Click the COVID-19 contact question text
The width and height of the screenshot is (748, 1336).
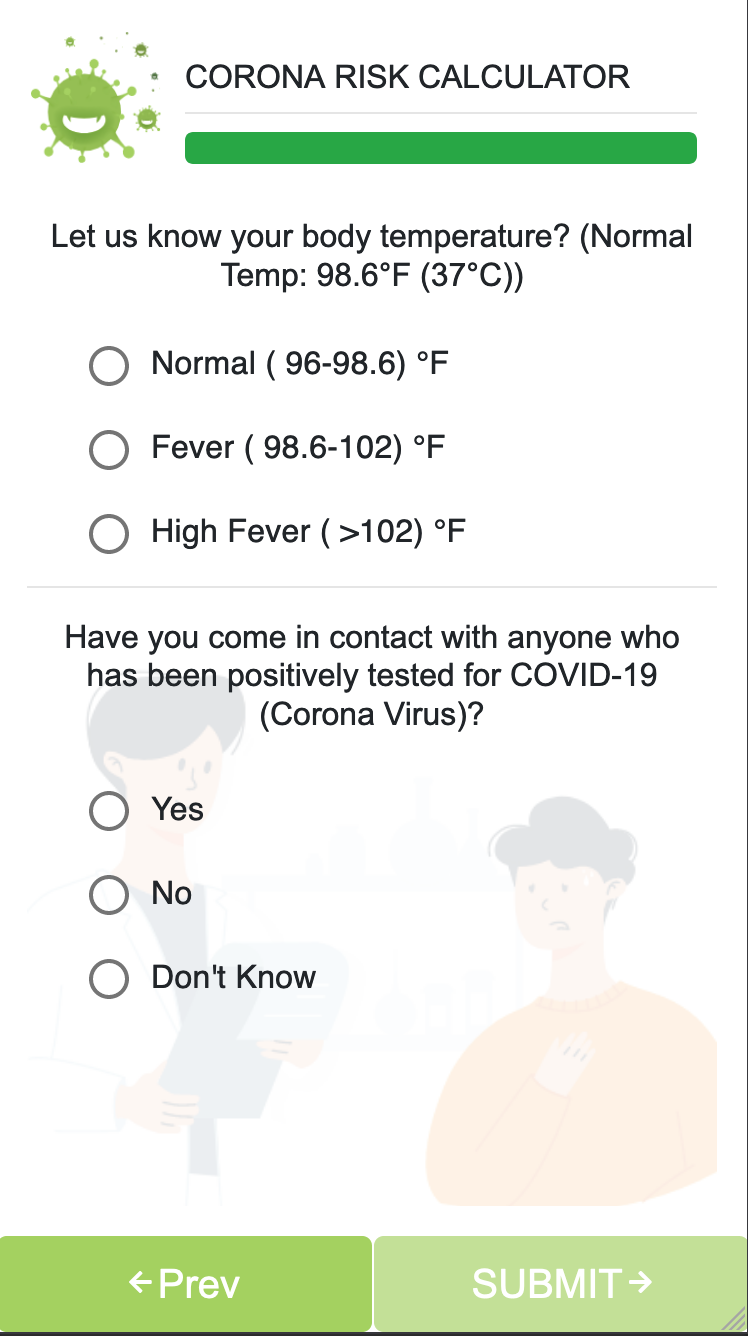(x=372, y=676)
